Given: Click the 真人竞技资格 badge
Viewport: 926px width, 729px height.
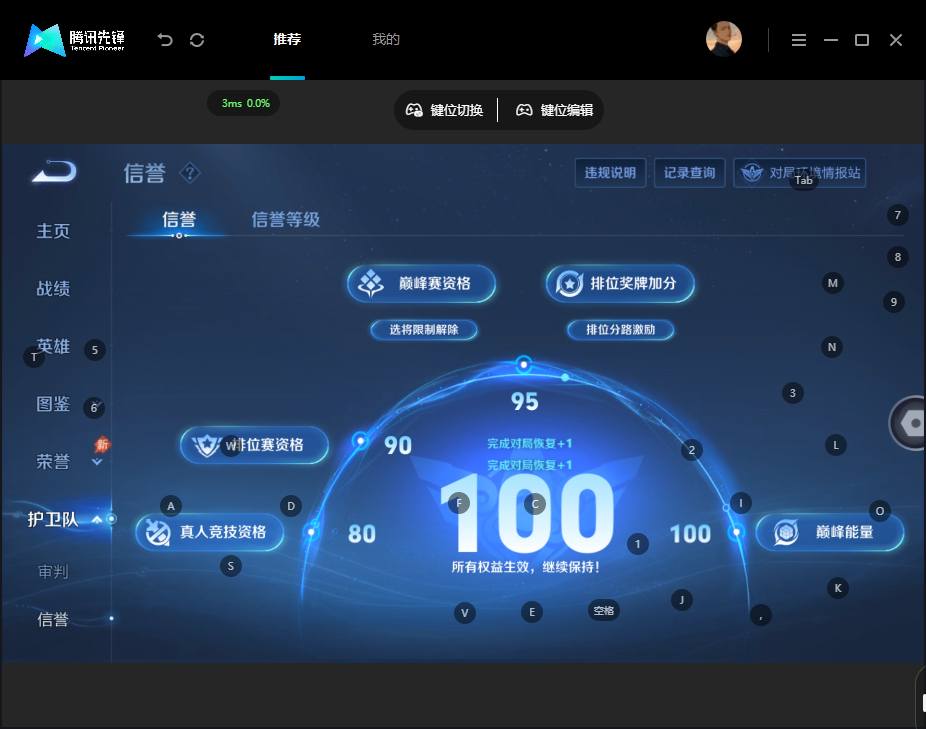Looking at the screenshot, I should point(210,532).
